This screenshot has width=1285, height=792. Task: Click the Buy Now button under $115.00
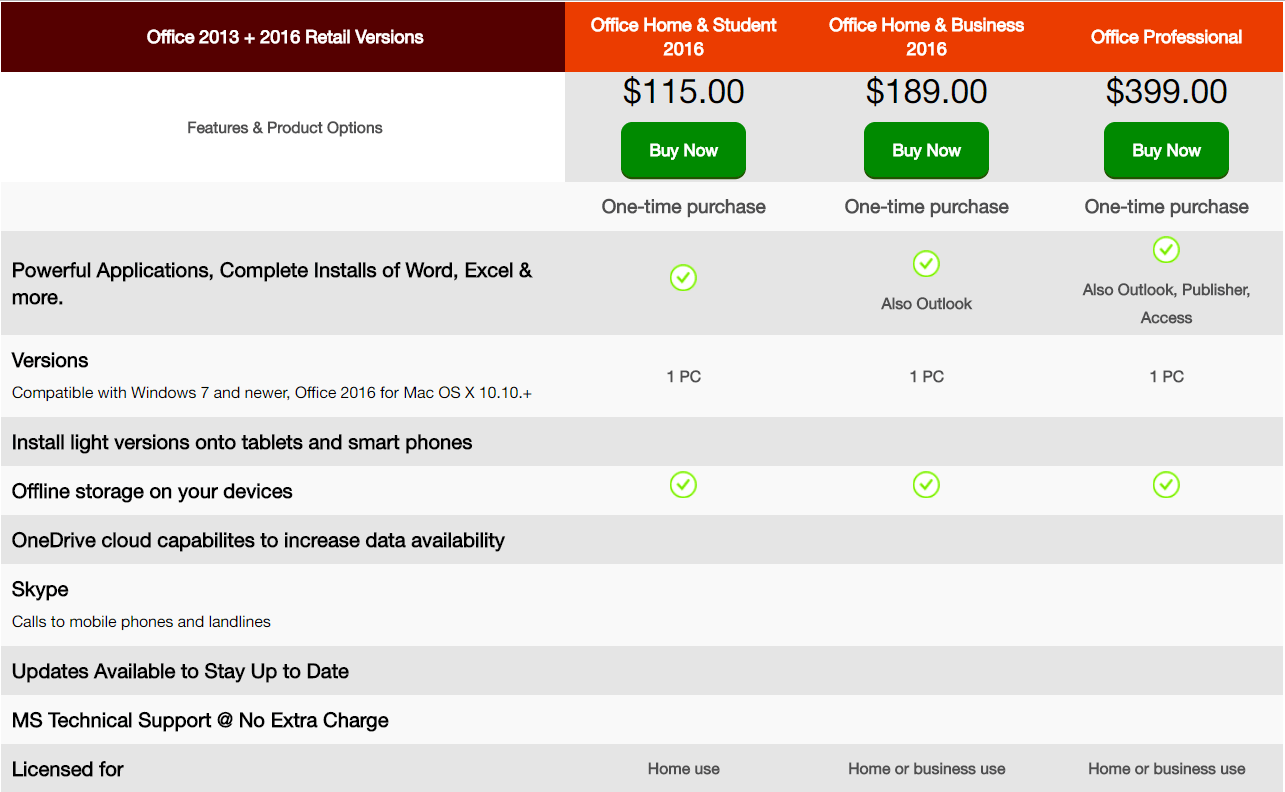(683, 150)
